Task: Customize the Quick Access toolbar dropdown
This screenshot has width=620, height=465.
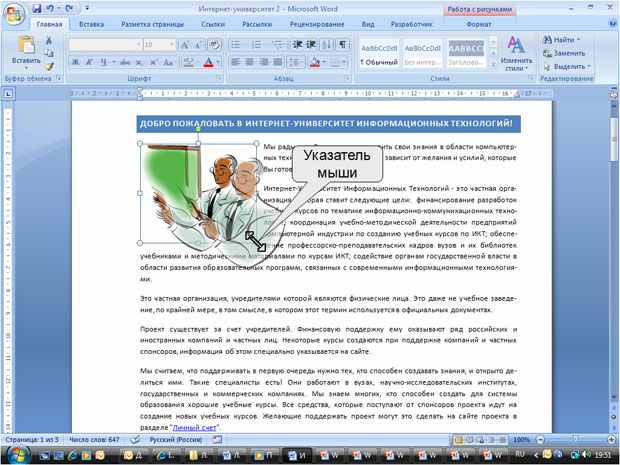Action: tap(87, 8)
